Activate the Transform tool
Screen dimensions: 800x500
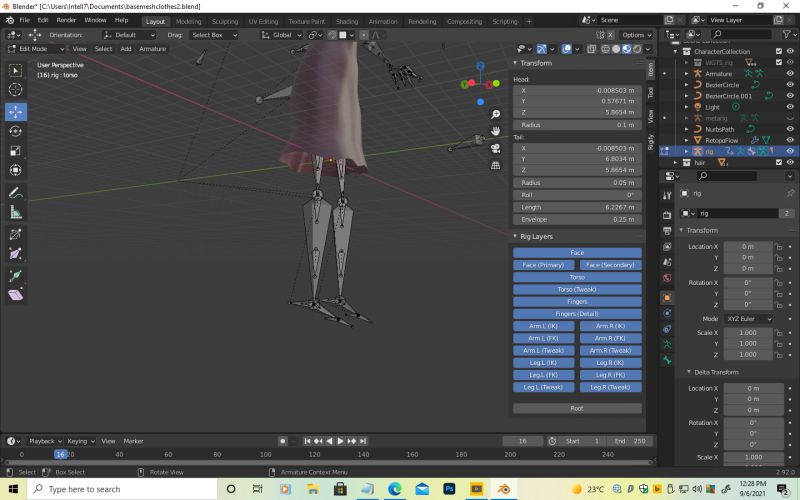(15, 170)
